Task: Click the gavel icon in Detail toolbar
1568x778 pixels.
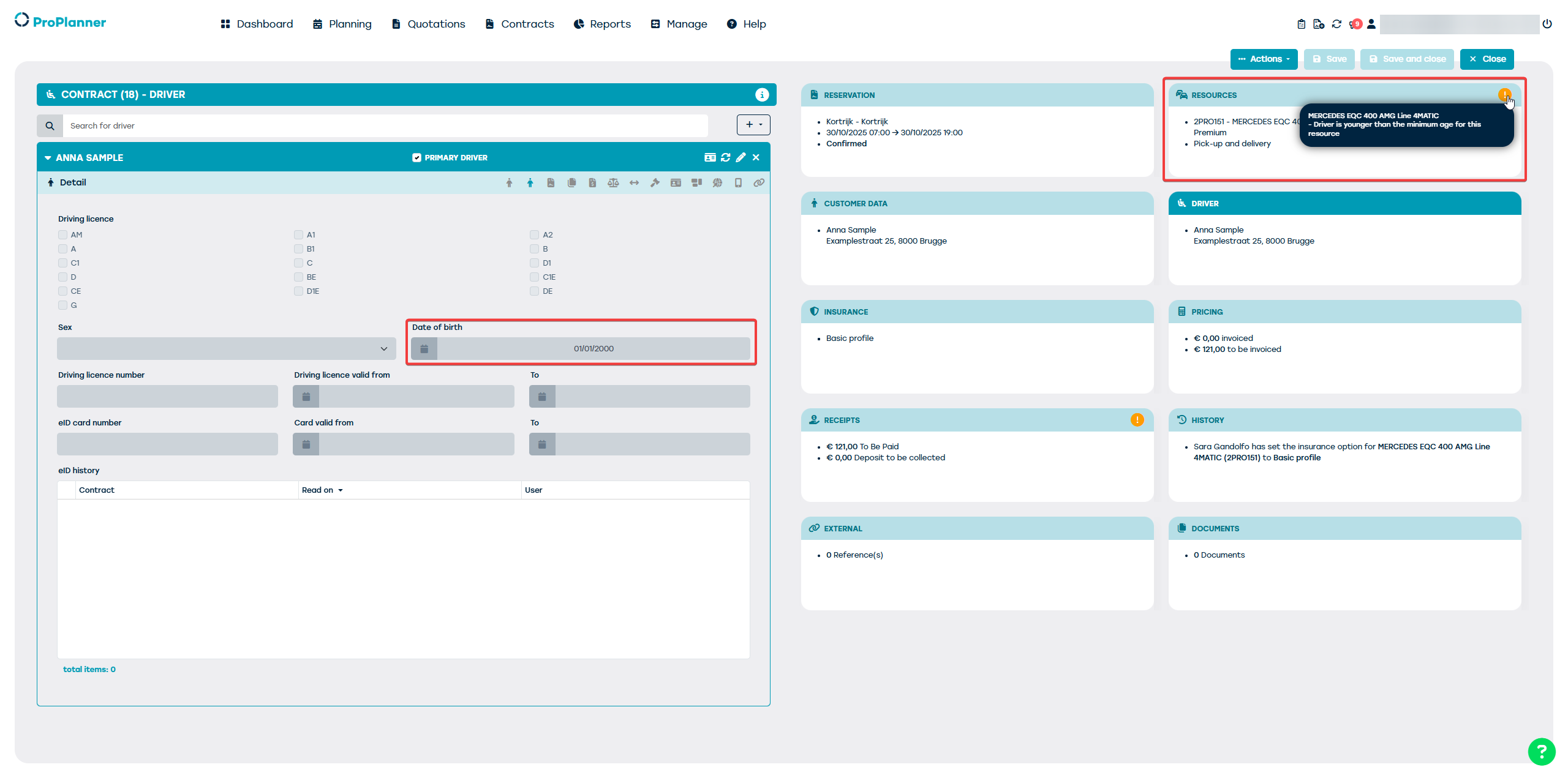Action: tap(655, 182)
